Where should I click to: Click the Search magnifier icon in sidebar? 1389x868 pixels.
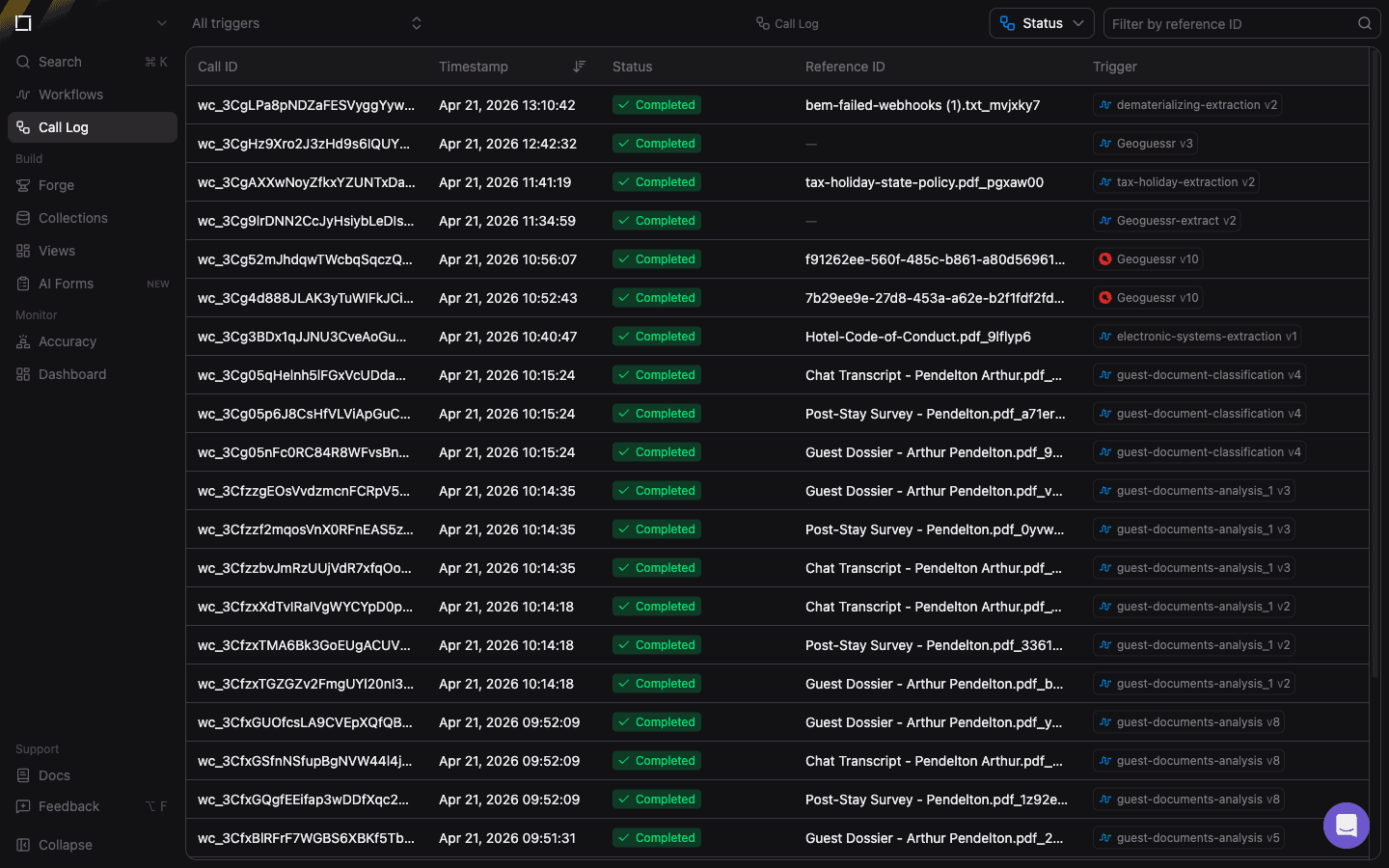23,62
